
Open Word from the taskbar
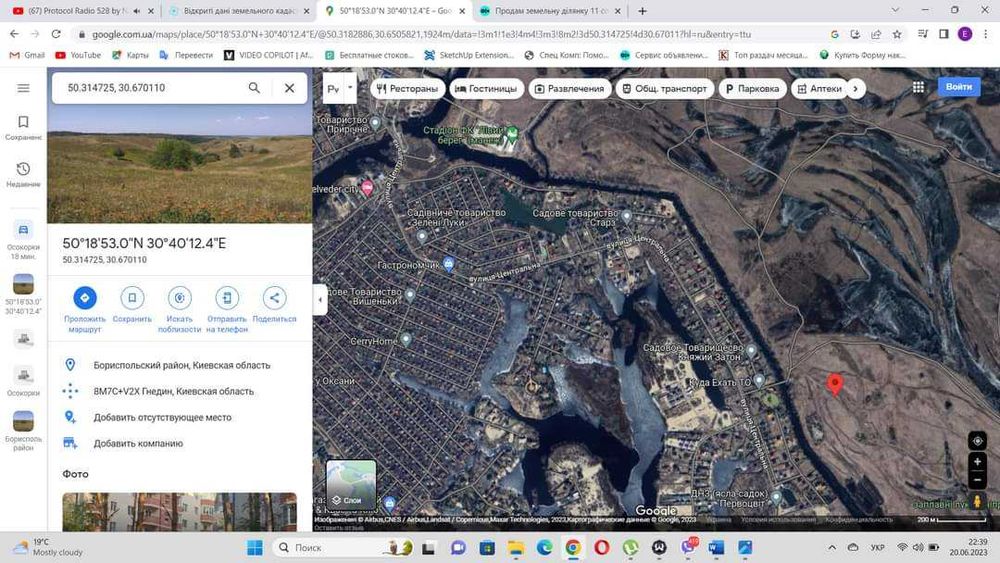click(x=716, y=548)
